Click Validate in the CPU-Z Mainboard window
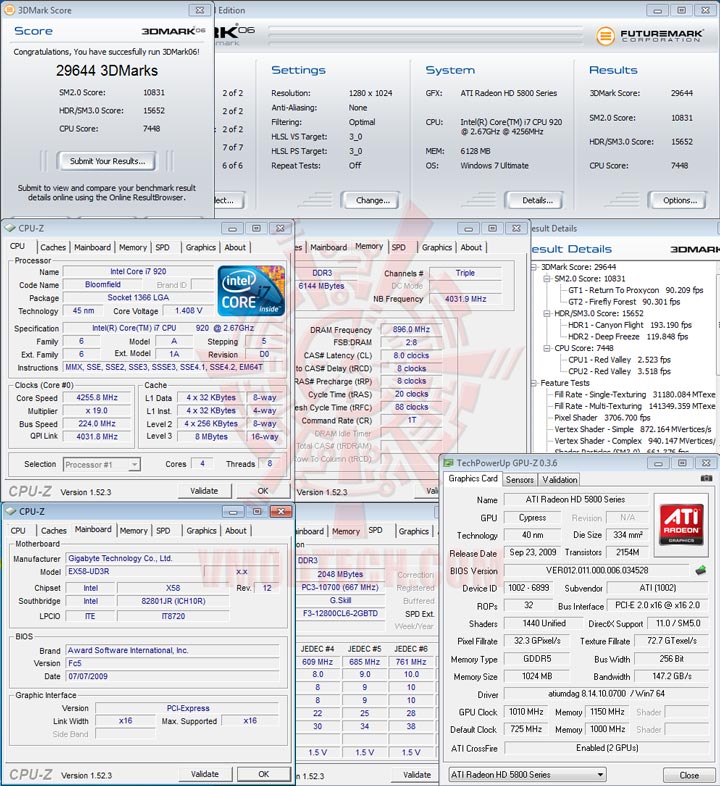This screenshot has height=786, width=720. coord(205,774)
